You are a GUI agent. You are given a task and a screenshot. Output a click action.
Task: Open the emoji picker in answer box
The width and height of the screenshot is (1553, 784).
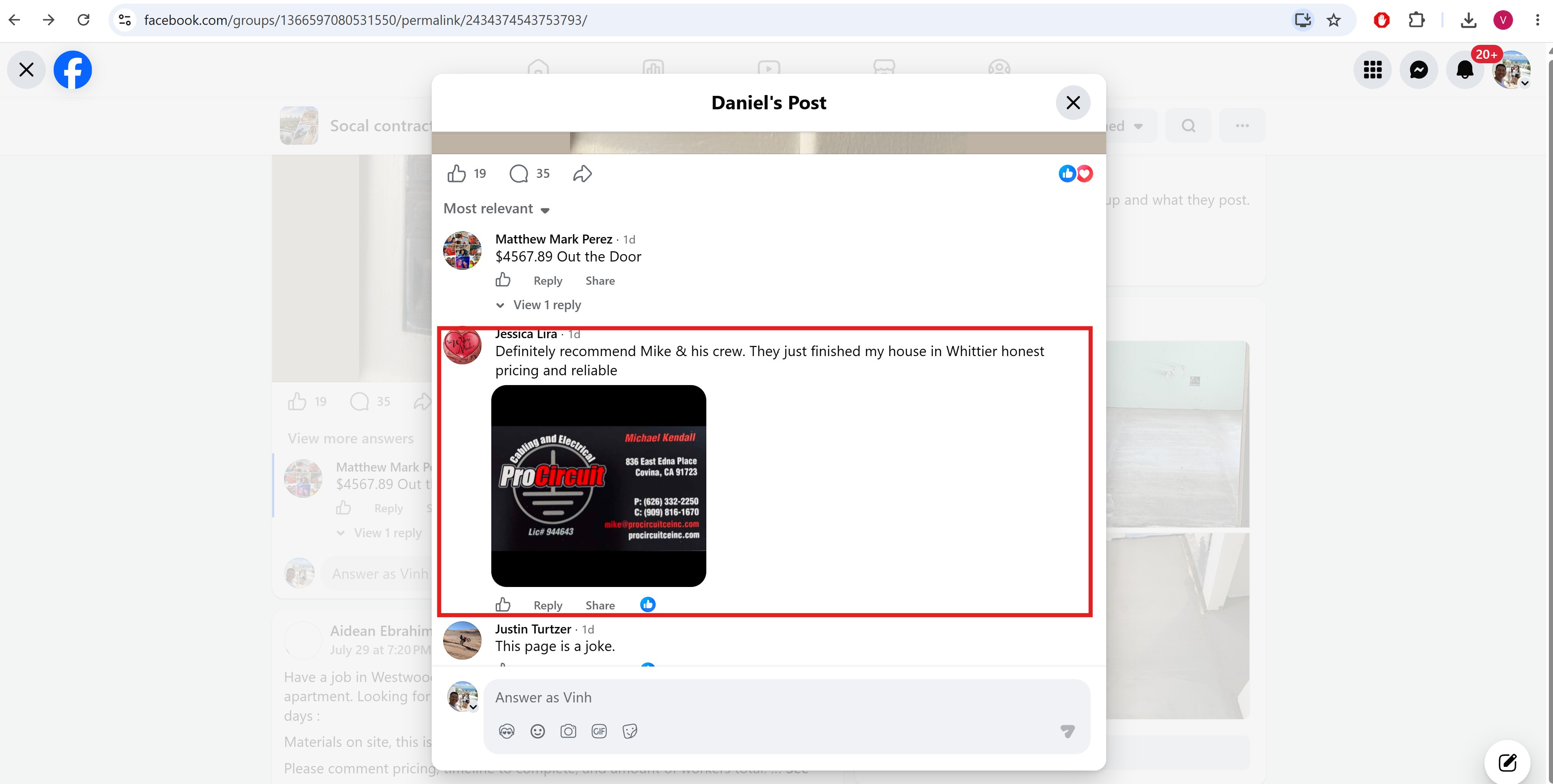point(538,731)
